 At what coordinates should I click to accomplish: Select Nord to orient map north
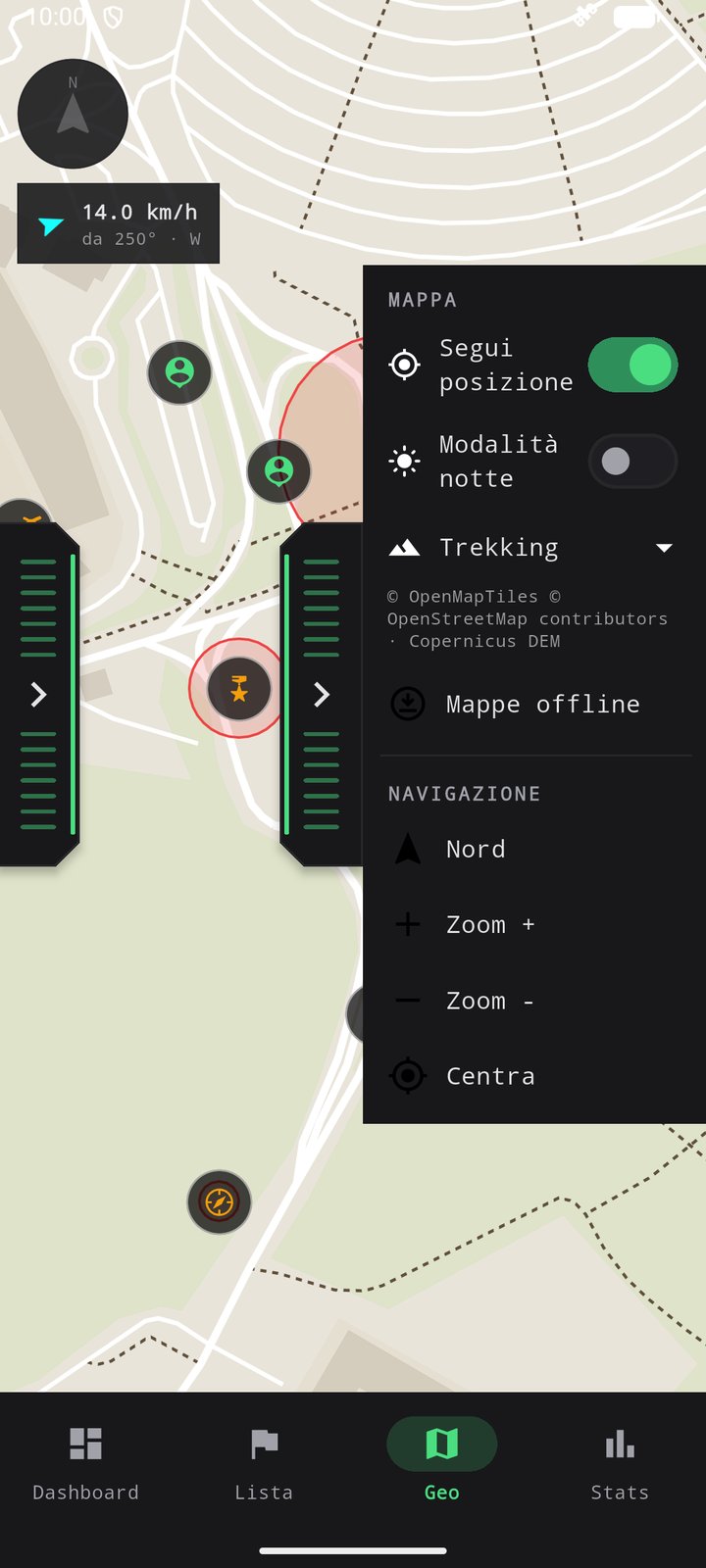[x=534, y=849]
